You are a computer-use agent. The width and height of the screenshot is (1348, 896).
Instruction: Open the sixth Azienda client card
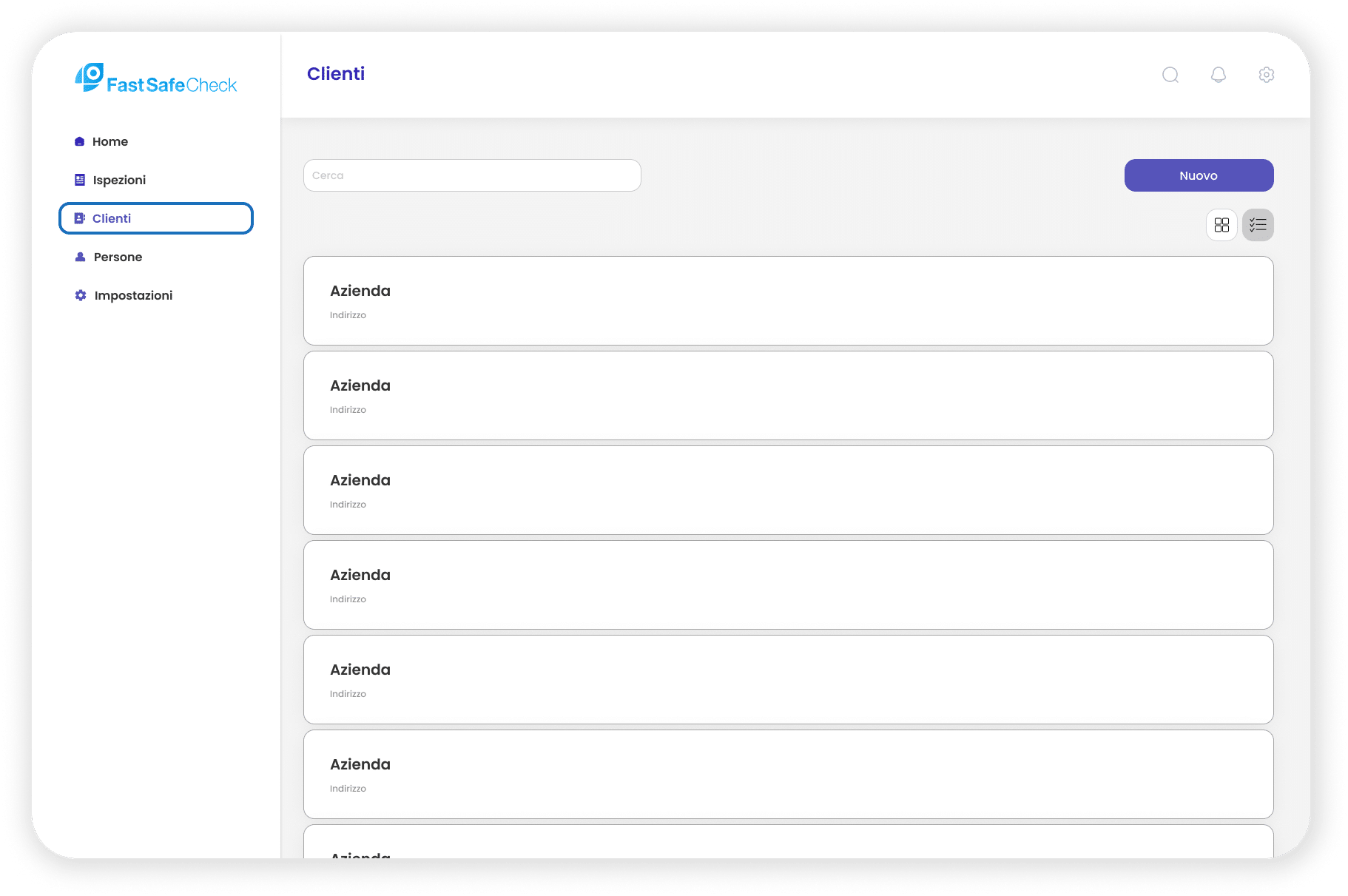788,774
